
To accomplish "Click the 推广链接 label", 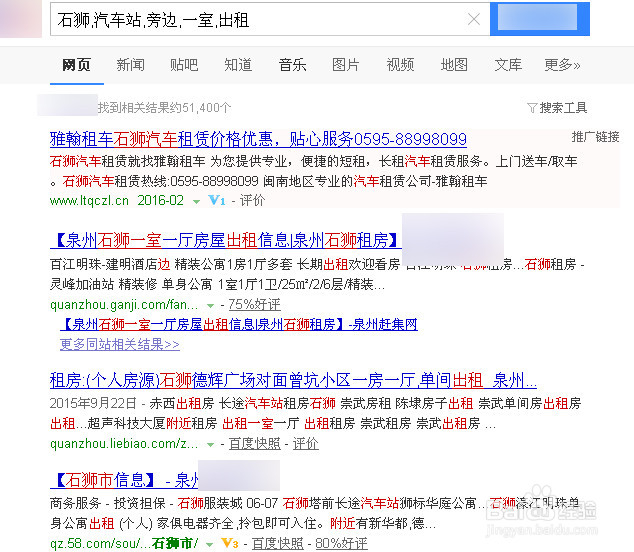I will pyautogui.click(x=595, y=137).
